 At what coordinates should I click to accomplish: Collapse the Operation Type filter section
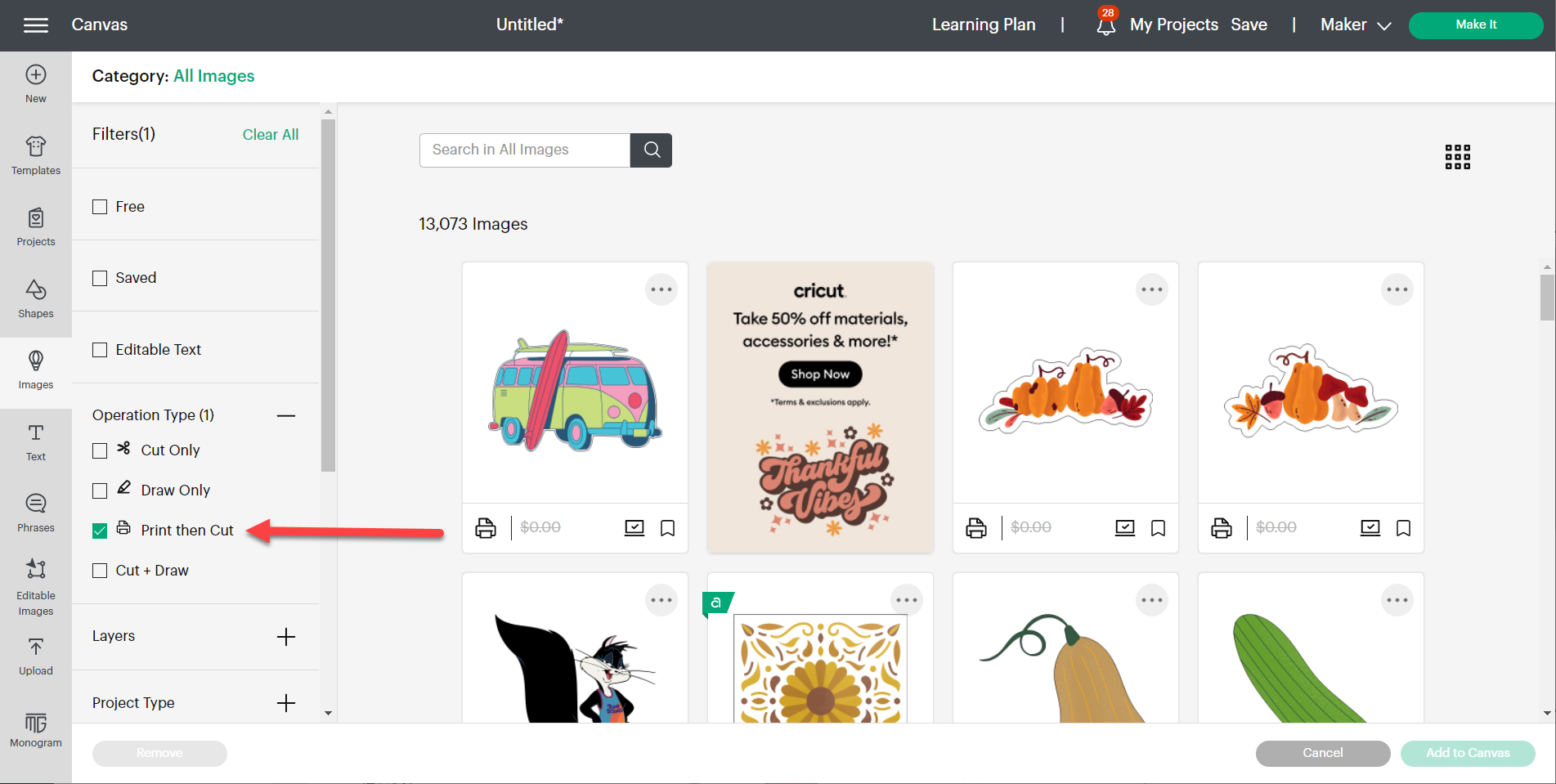coord(286,416)
